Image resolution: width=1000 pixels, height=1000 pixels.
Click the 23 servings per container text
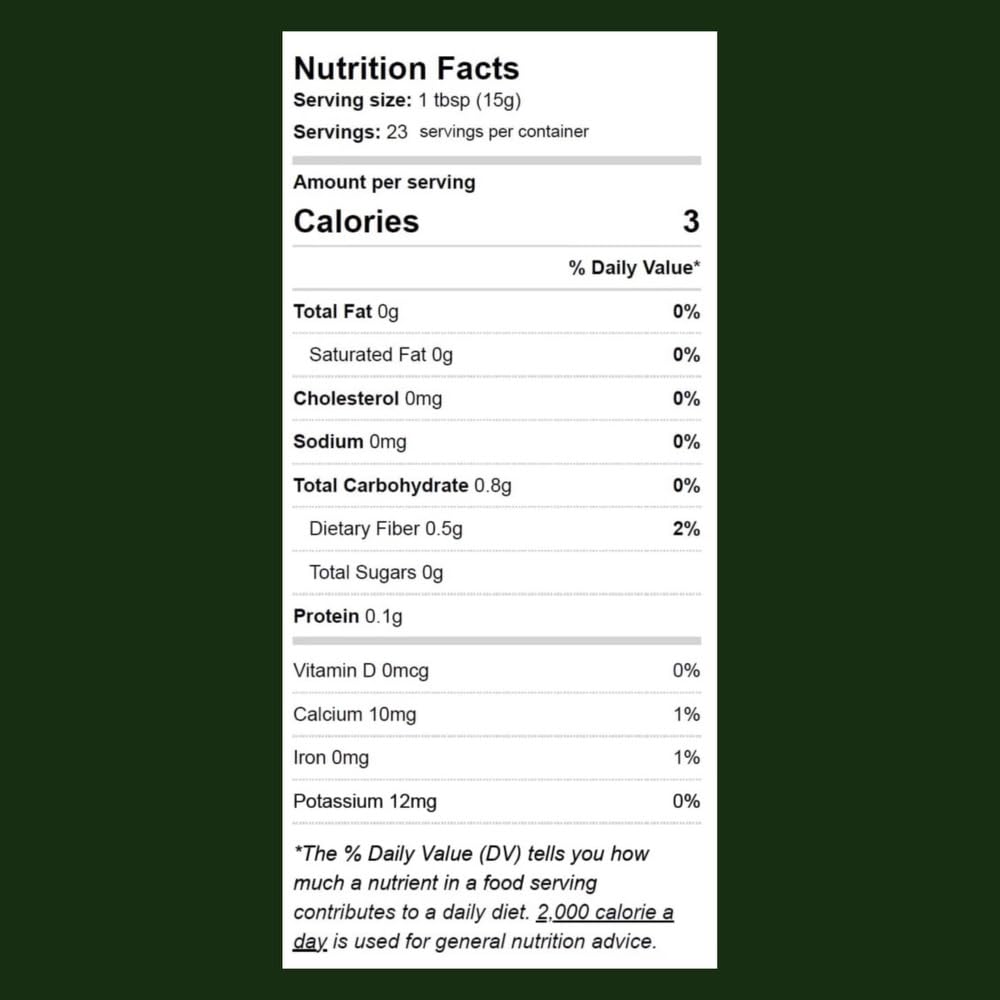coord(441,132)
